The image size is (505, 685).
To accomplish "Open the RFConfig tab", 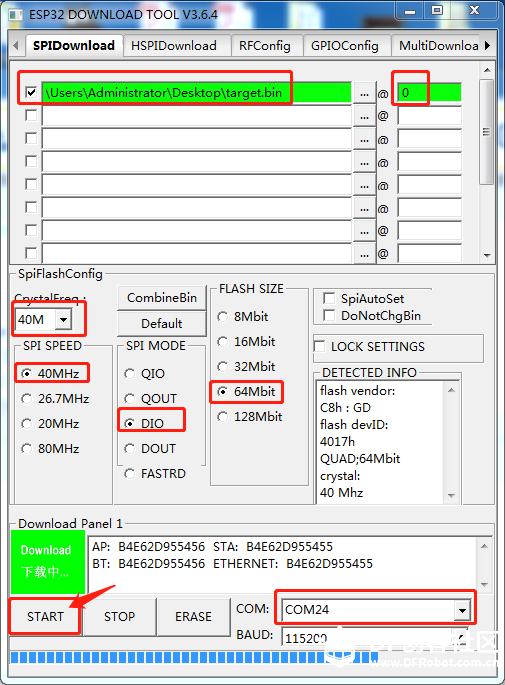I will (x=265, y=45).
